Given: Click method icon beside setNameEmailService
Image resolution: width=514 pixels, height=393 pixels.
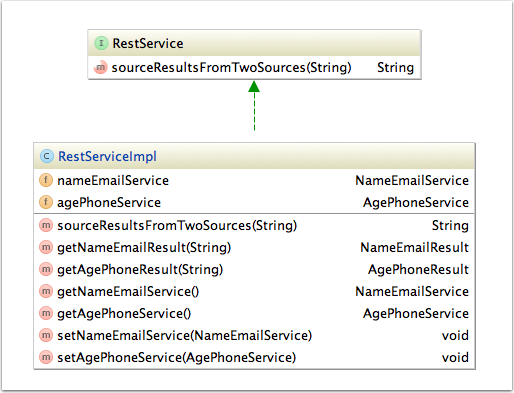Looking at the screenshot, I should [x=46, y=335].
